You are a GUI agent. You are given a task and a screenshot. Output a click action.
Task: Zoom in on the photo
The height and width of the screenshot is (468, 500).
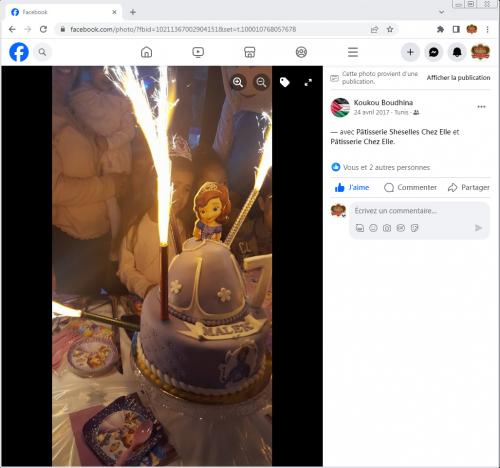click(238, 82)
